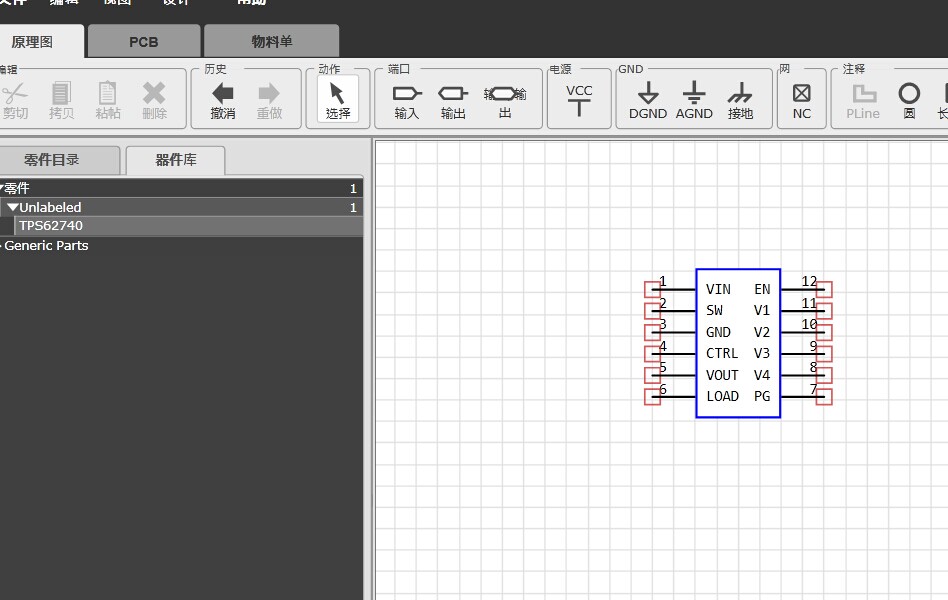
Task: Insert a chassis ground (接地) symbol
Action: tap(740, 100)
